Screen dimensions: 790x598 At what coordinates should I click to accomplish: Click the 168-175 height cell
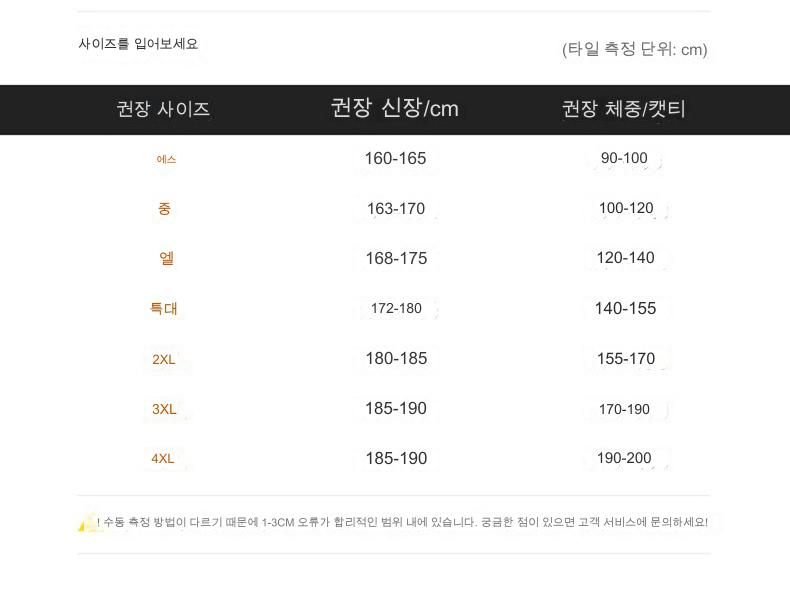pyautogui.click(x=395, y=258)
